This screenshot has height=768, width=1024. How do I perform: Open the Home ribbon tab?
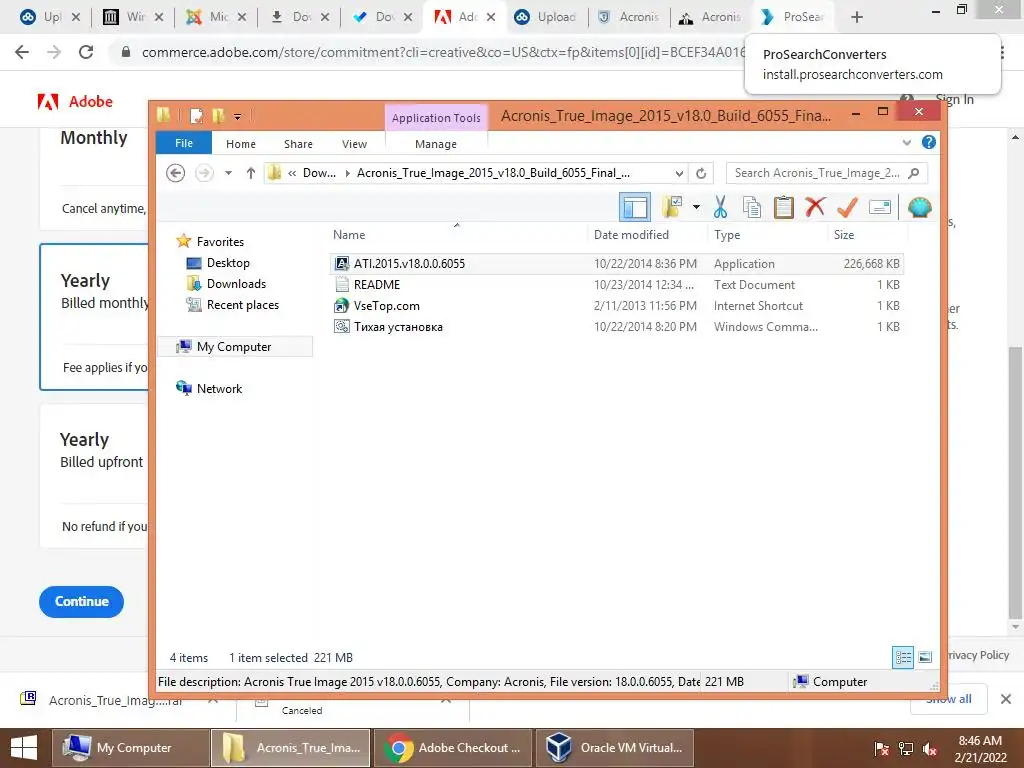pyautogui.click(x=241, y=144)
